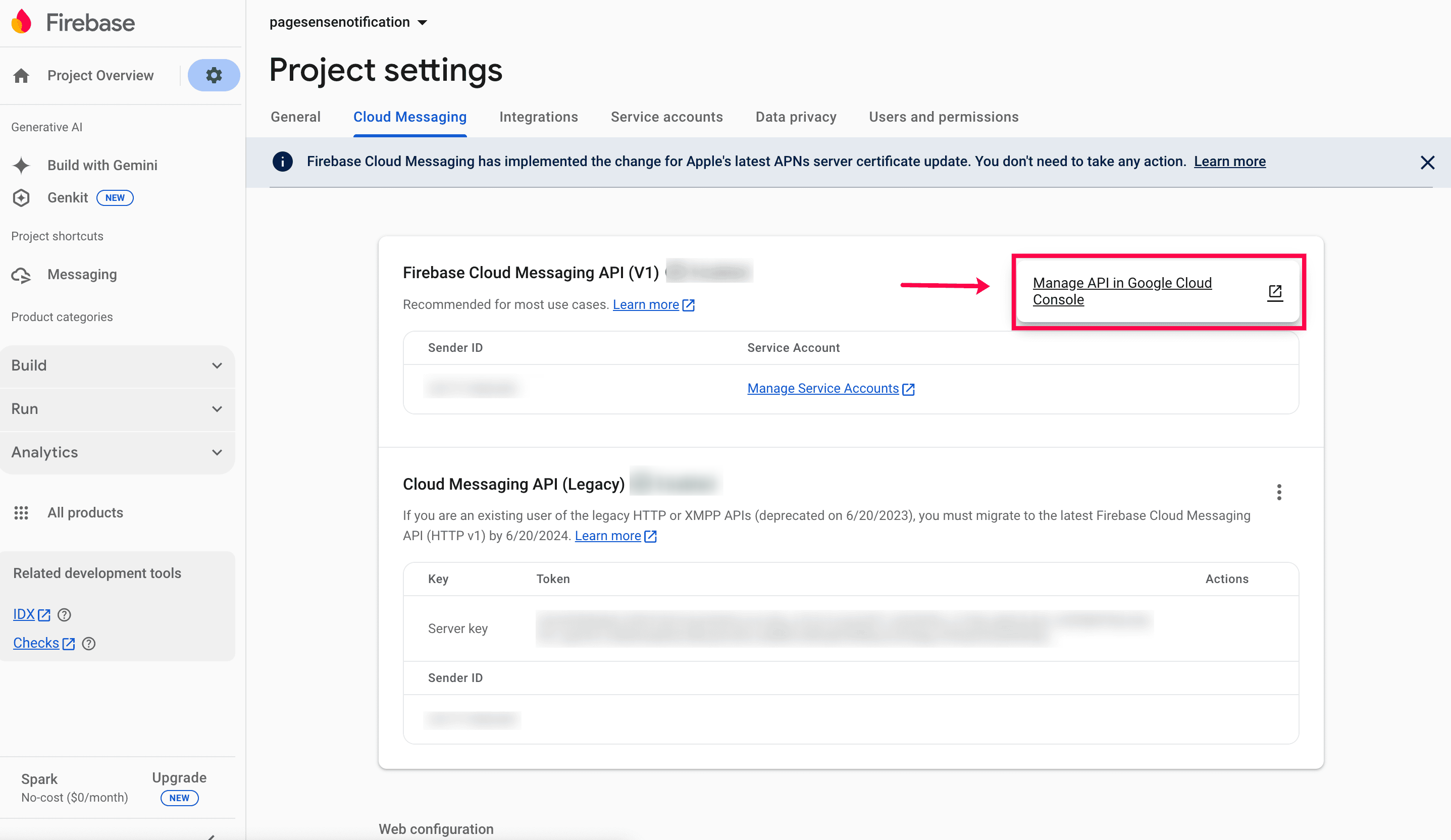The width and height of the screenshot is (1451, 840).
Task: Click the Project Overview home icon
Action: (21, 75)
